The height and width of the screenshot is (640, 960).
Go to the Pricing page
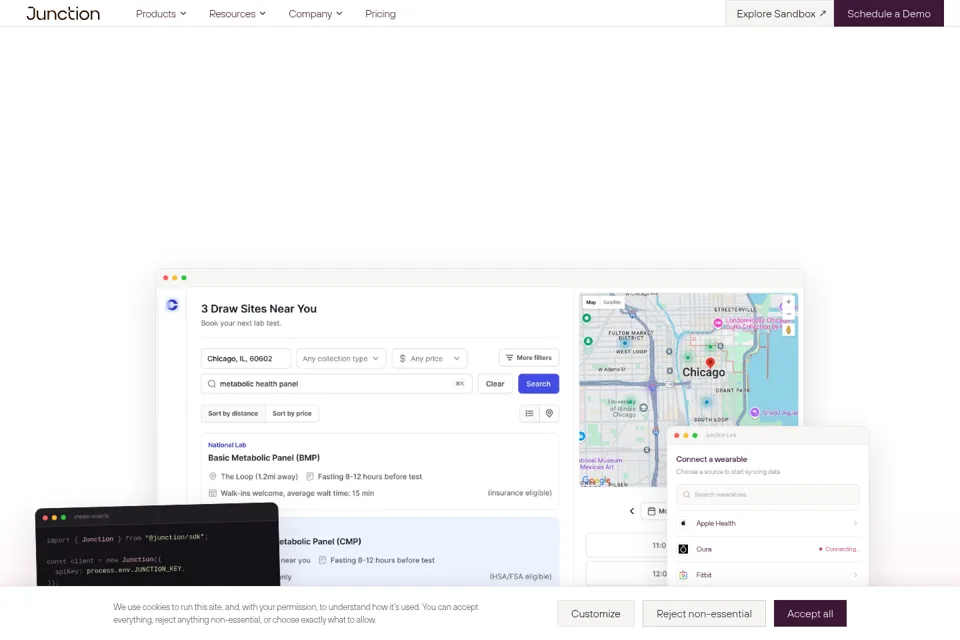pos(380,13)
